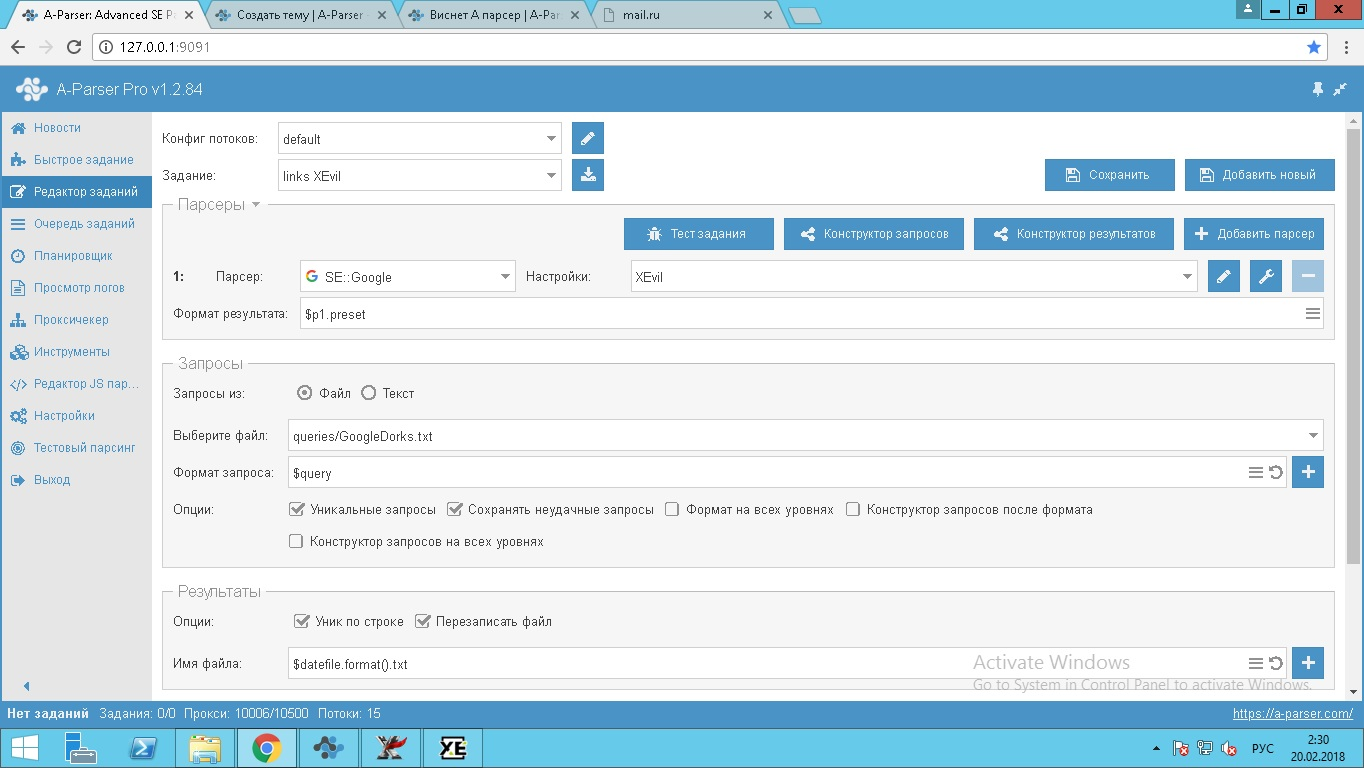
Task: Open the Настройки XEvil preset dropdown
Action: pos(913,277)
